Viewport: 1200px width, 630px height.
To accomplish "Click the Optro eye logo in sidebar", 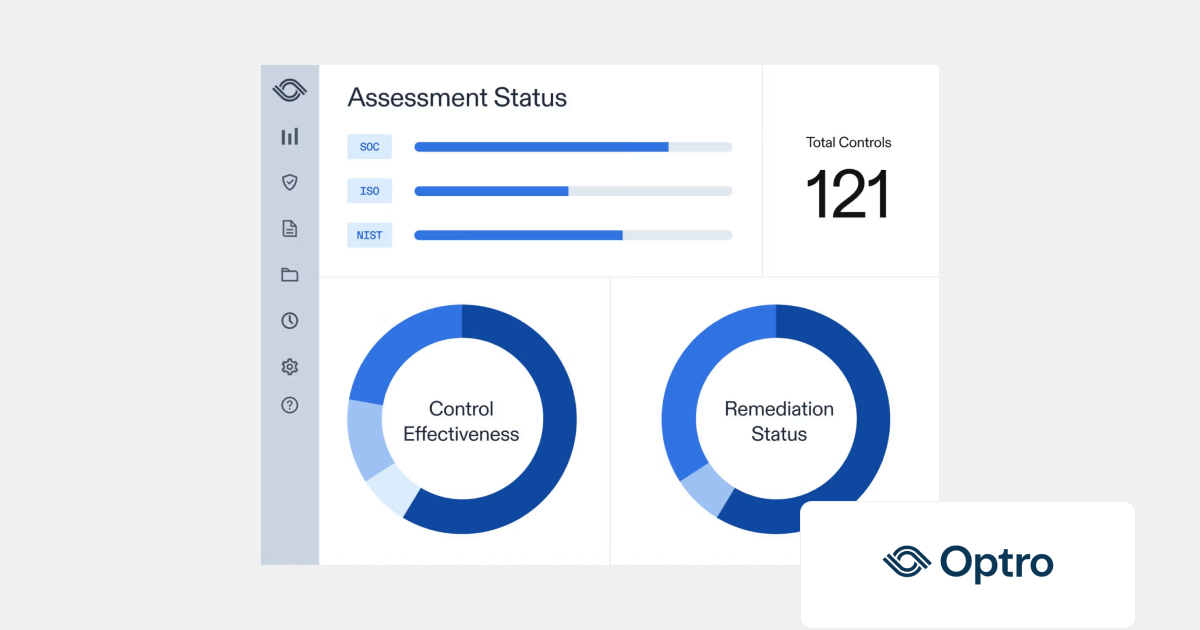I will pyautogui.click(x=290, y=90).
